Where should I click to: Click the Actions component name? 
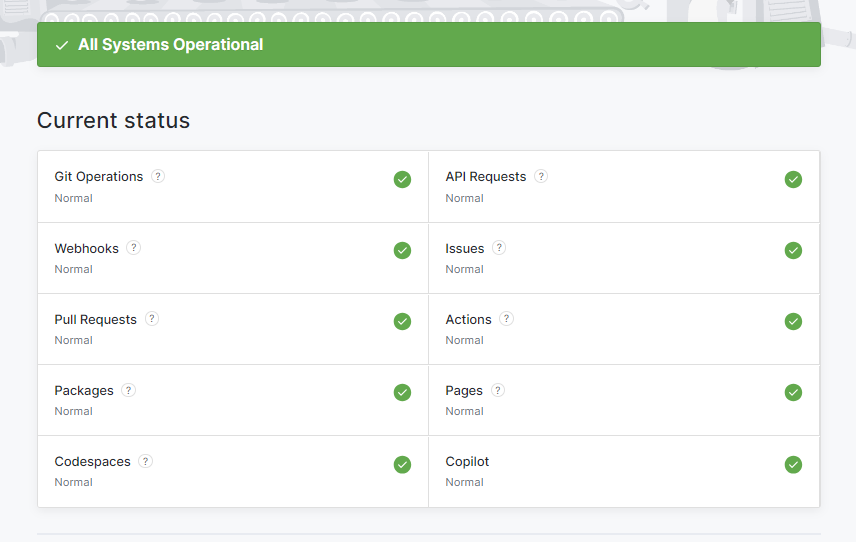[x=468, y=319]
